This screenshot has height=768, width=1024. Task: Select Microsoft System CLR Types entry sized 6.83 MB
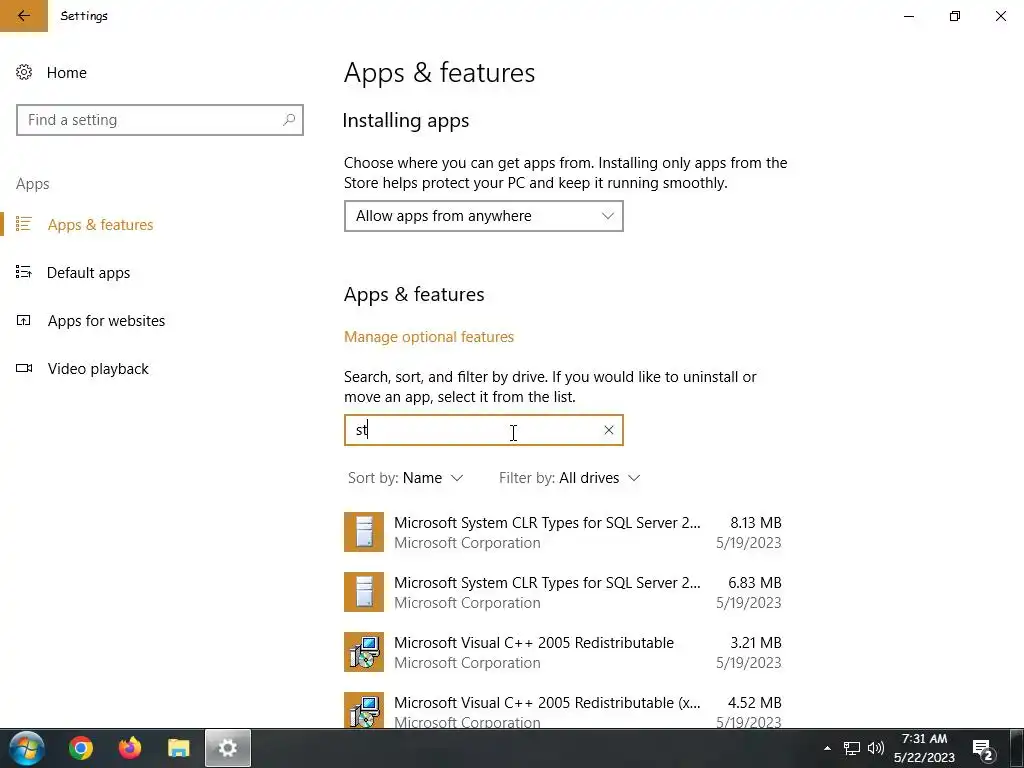[x=563, y=592]
